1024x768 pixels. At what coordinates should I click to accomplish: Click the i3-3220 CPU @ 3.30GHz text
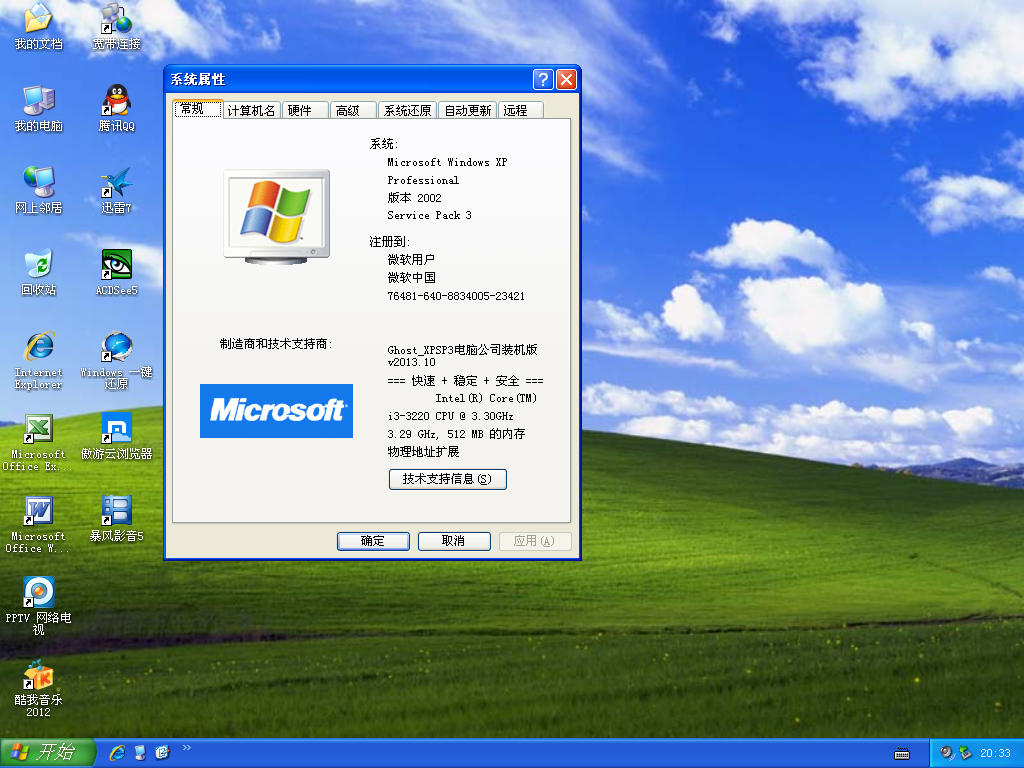(x=451, y=416)
